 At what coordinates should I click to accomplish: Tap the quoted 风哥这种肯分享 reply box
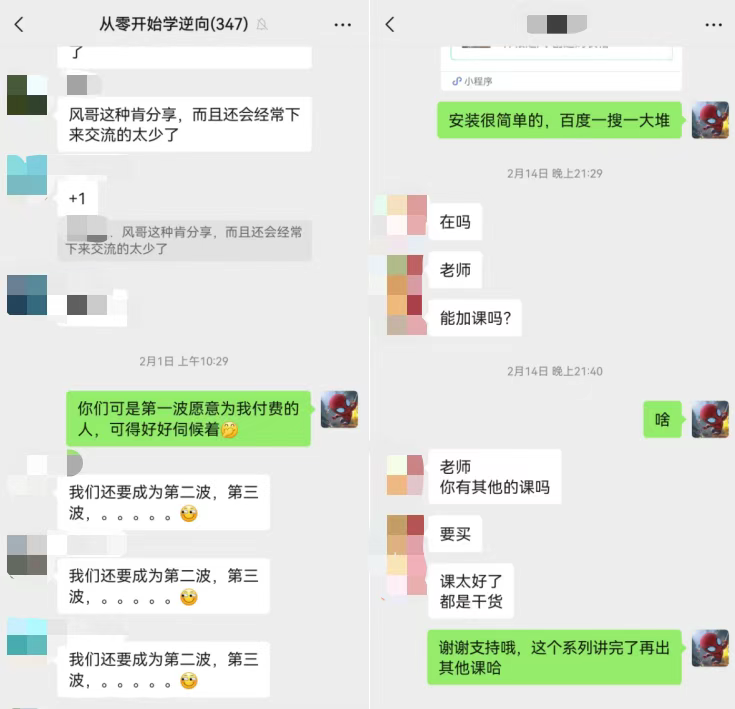[x=185, y=240]
